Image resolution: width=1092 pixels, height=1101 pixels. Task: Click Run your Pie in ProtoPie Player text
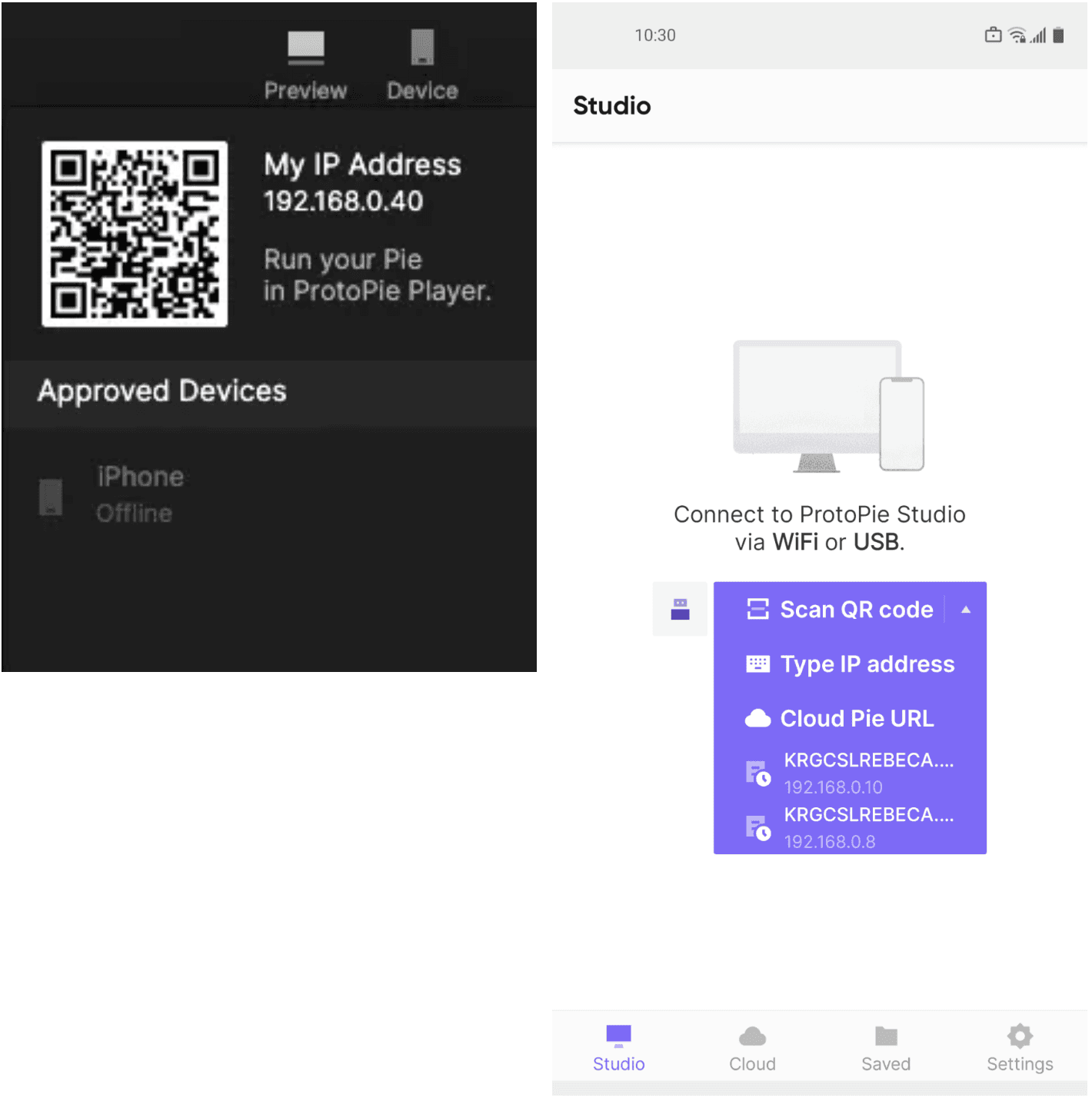[377, 275]
